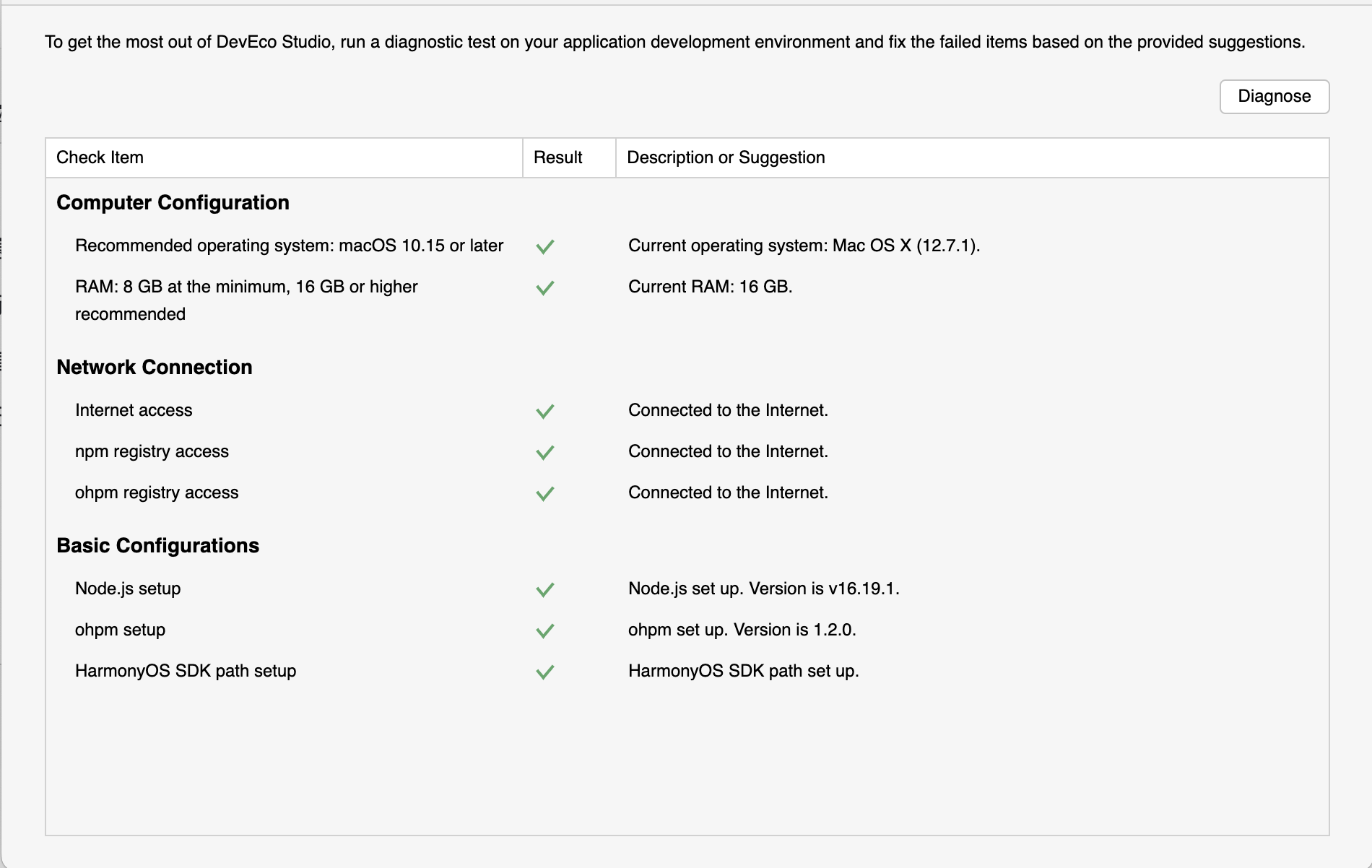Screen dimensions: 1372x868
Task: Click the Computer Configuration section heading
Action: coord(173,202)
